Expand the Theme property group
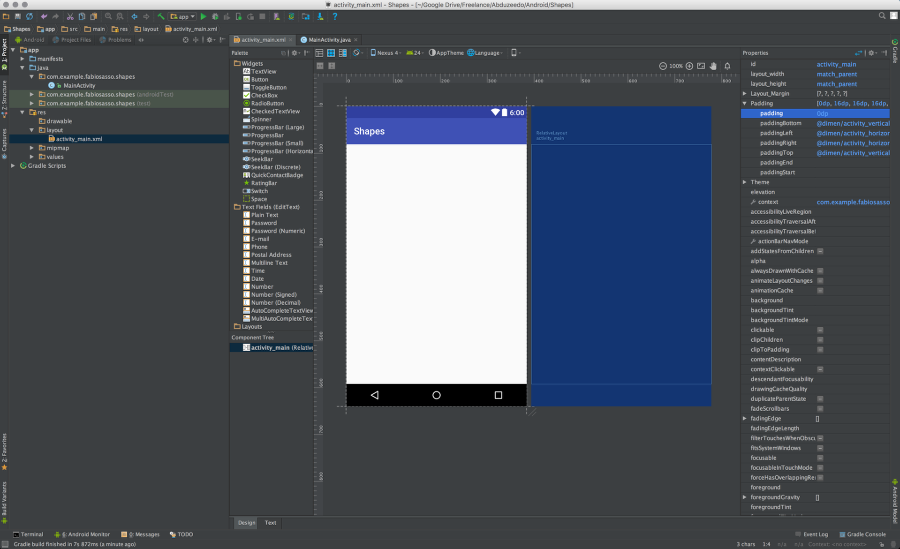The image size is (900, 549). 745,182
